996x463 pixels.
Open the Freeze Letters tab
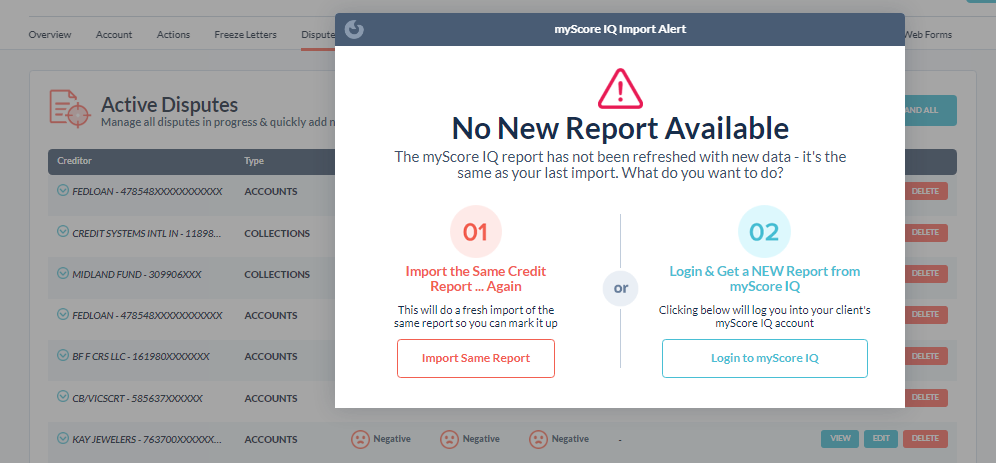(x=245, y=35)
